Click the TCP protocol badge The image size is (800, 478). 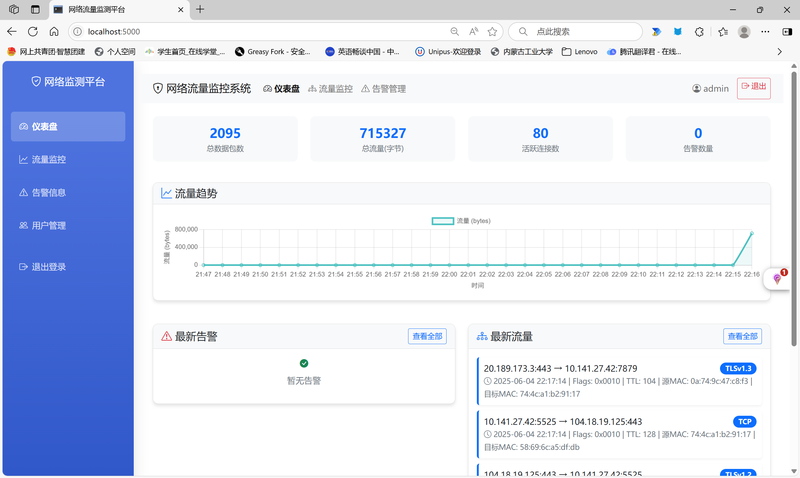pos(745,421)
